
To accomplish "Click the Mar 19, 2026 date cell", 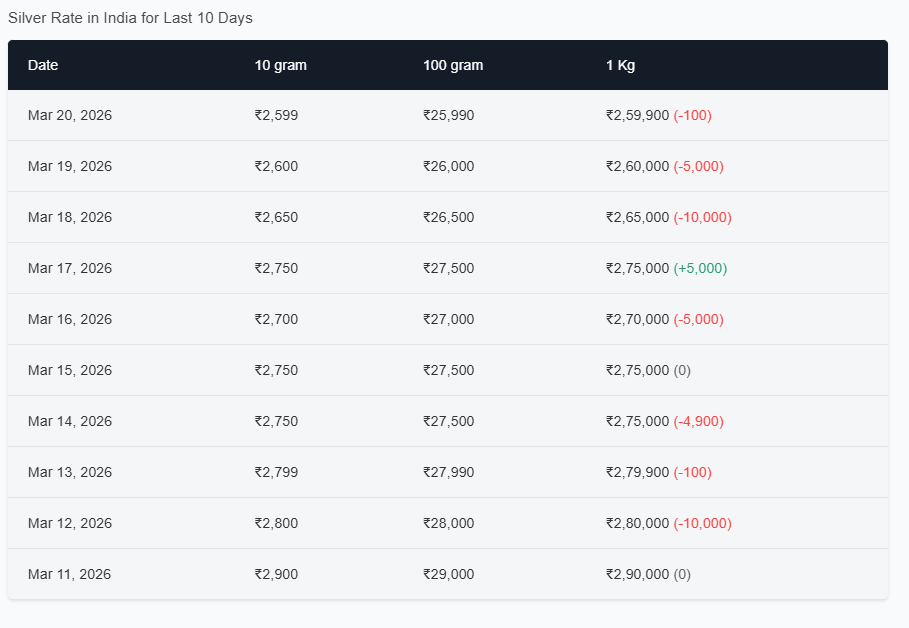I will click(70, 166).
